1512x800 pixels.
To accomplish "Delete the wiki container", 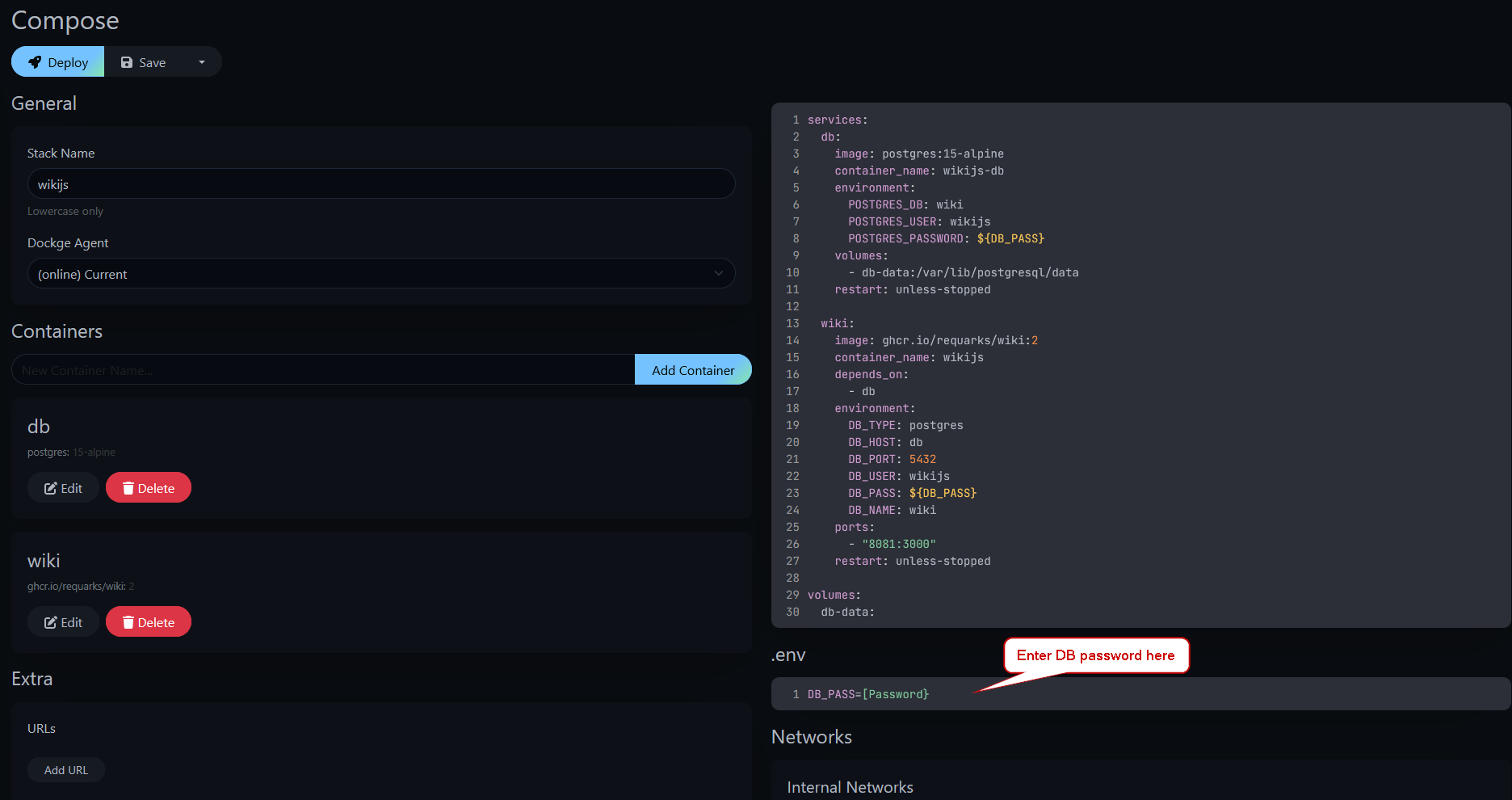I will coord(149,622).
